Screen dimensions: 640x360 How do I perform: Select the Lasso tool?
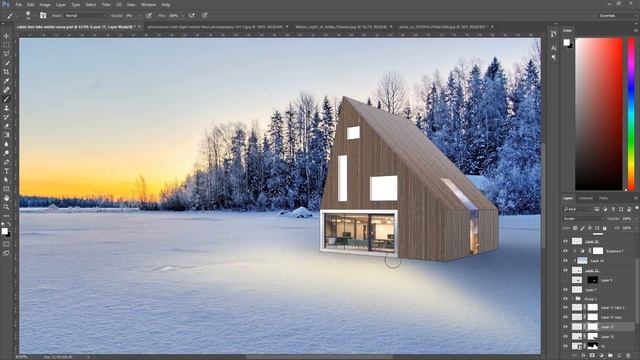(6, 54)
